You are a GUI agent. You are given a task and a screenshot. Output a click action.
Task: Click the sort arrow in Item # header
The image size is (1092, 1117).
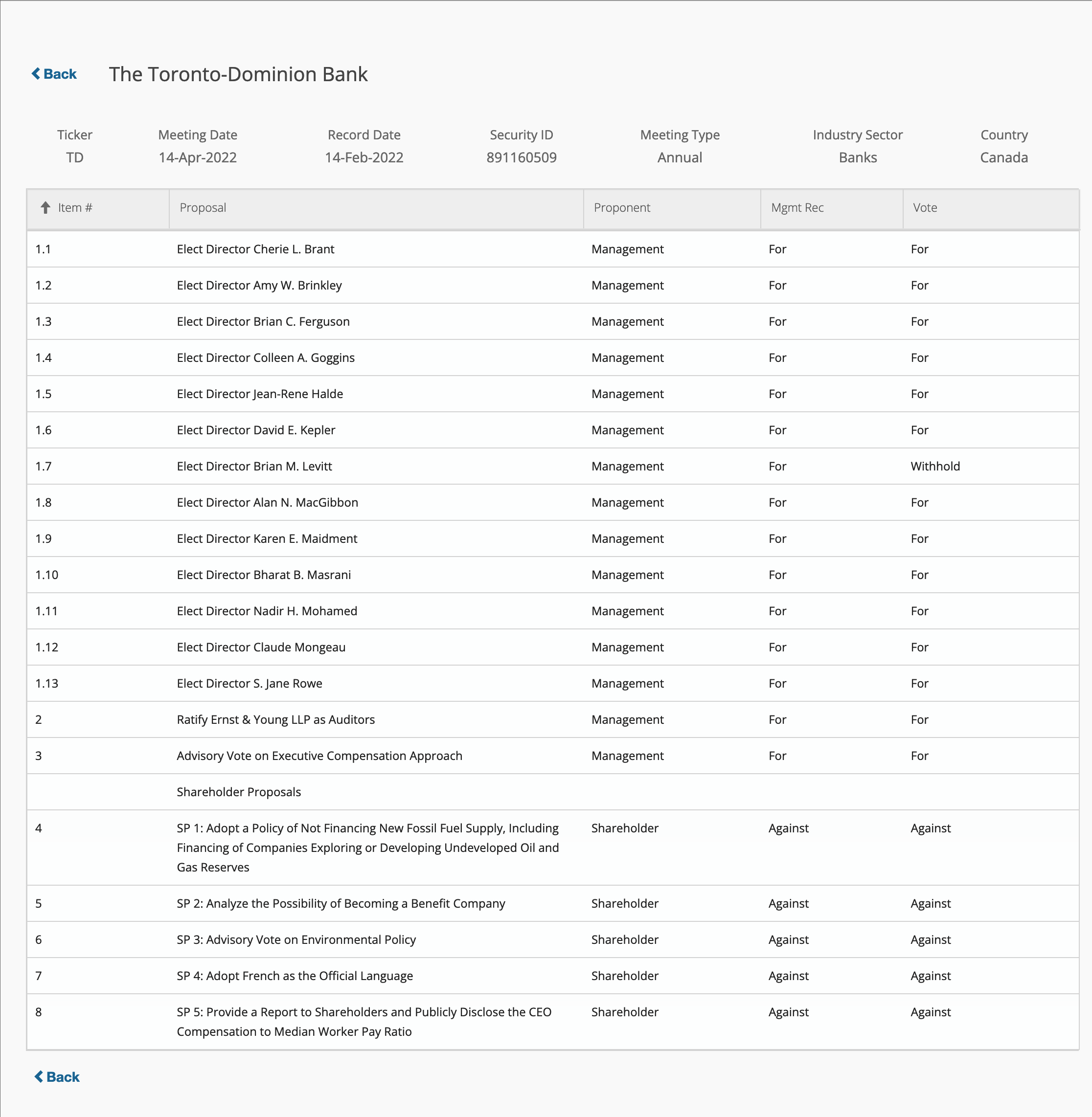[x=45, y=207]
